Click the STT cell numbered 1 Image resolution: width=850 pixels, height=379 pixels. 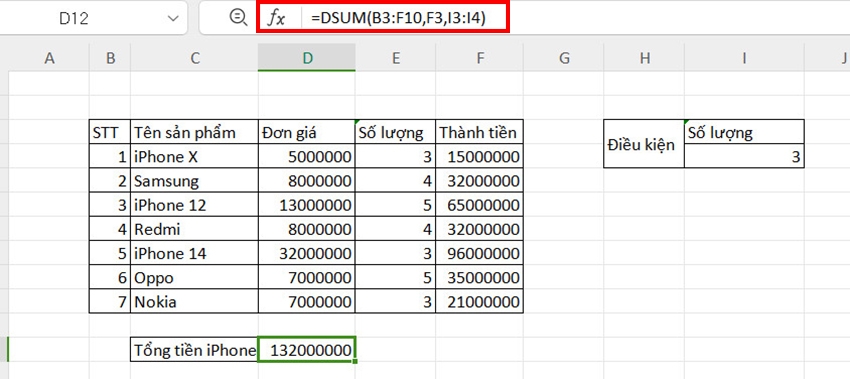tap(110, 156)
